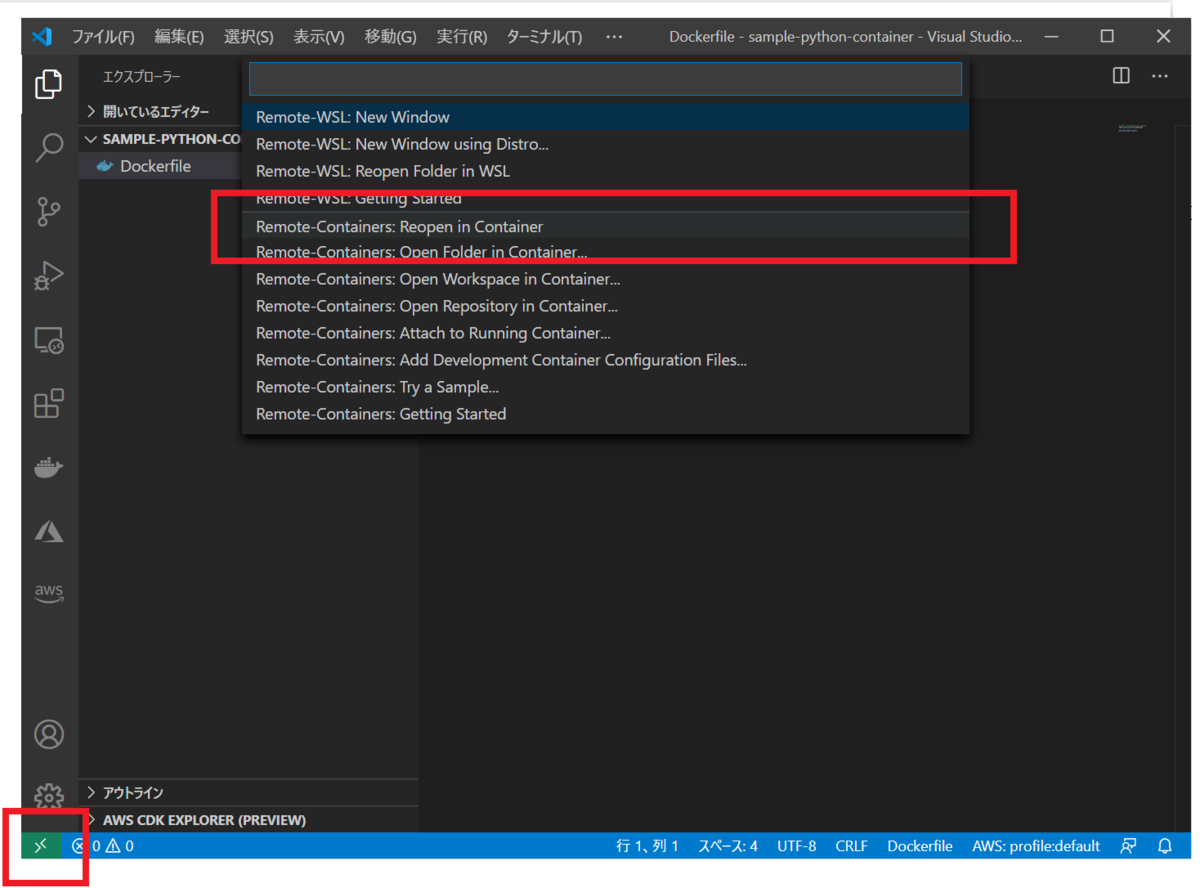This screenshot has width=1200, height=888.
Task: Focus the command palette input field
Action: click(x=605, y=79)
